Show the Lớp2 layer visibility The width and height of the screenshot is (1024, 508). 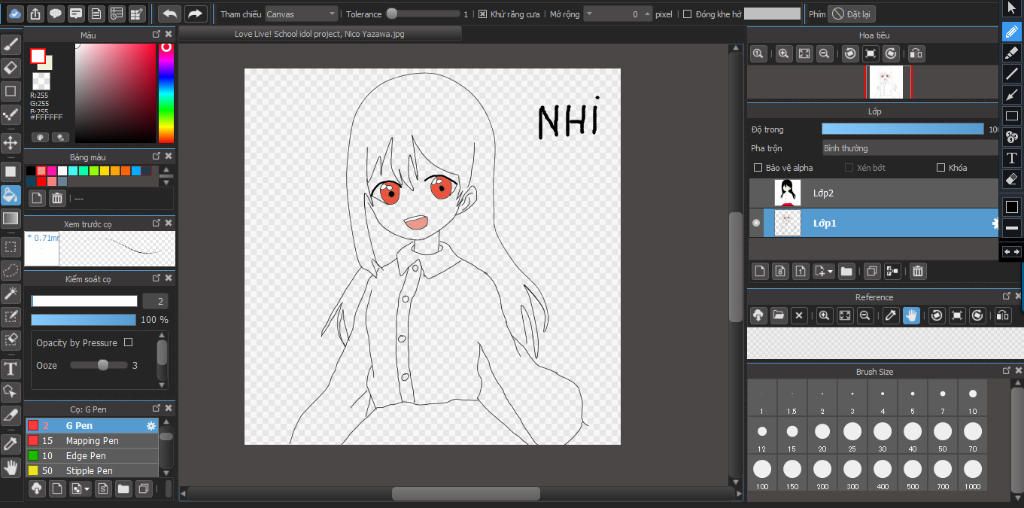click(x=756, y=193)
